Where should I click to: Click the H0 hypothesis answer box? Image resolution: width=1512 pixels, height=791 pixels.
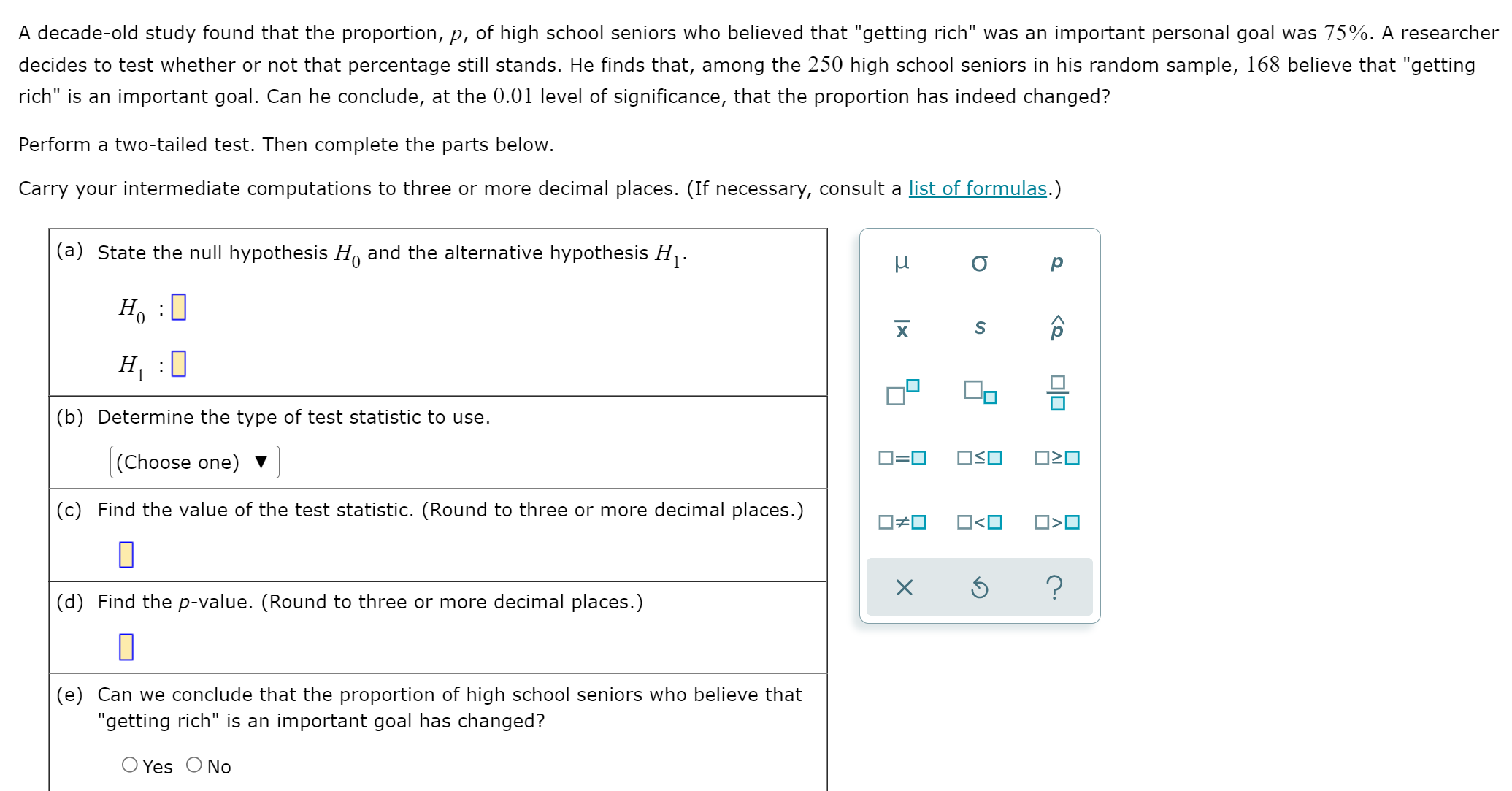tap(177, 307)
